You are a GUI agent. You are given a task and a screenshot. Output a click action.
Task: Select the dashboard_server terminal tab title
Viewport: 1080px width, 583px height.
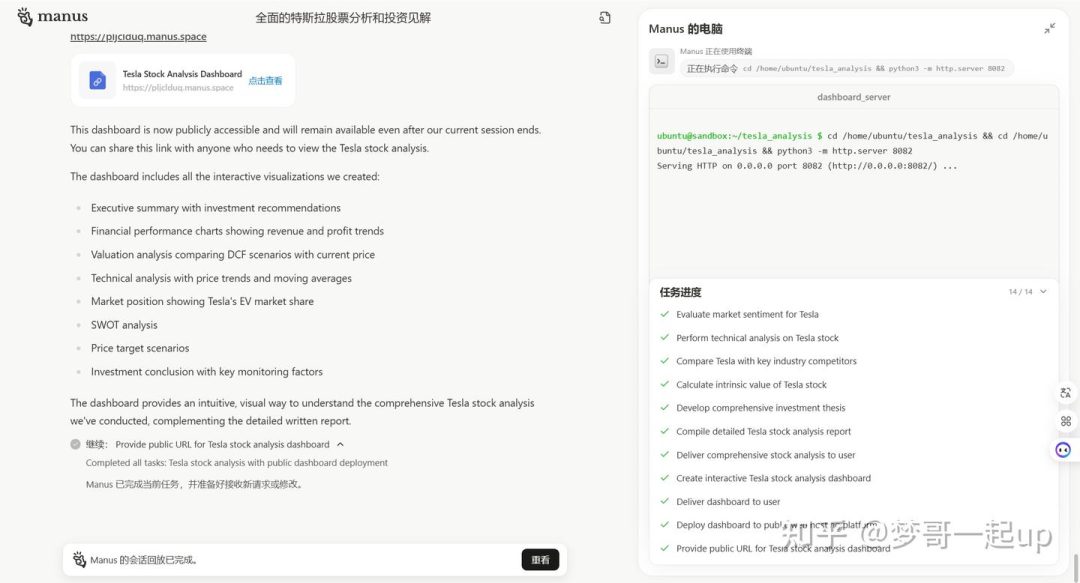(x=853, y=97)
